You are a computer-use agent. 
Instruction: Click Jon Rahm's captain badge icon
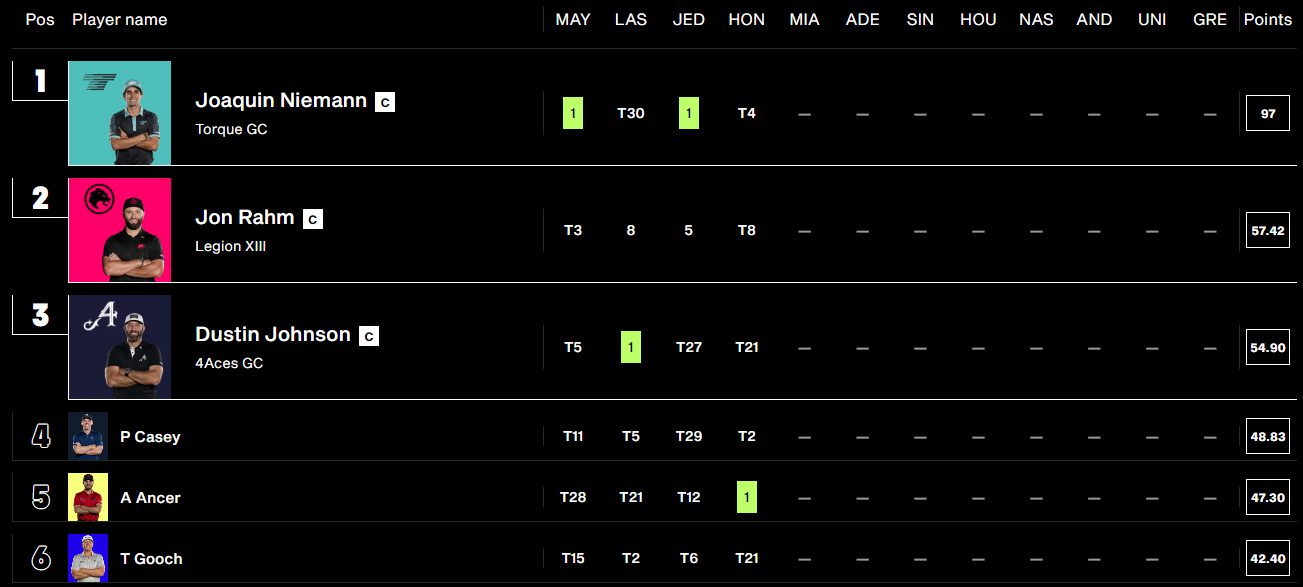pos(313,218)
